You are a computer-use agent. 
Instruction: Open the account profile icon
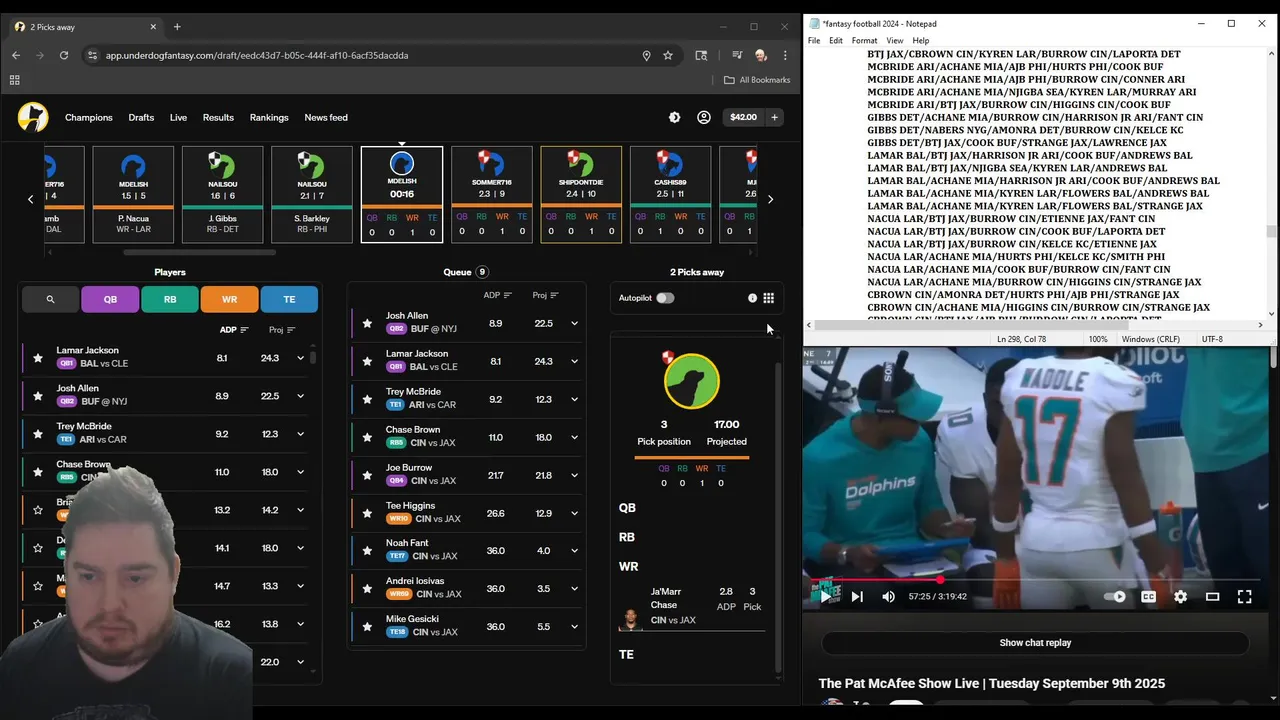point(704,117)
